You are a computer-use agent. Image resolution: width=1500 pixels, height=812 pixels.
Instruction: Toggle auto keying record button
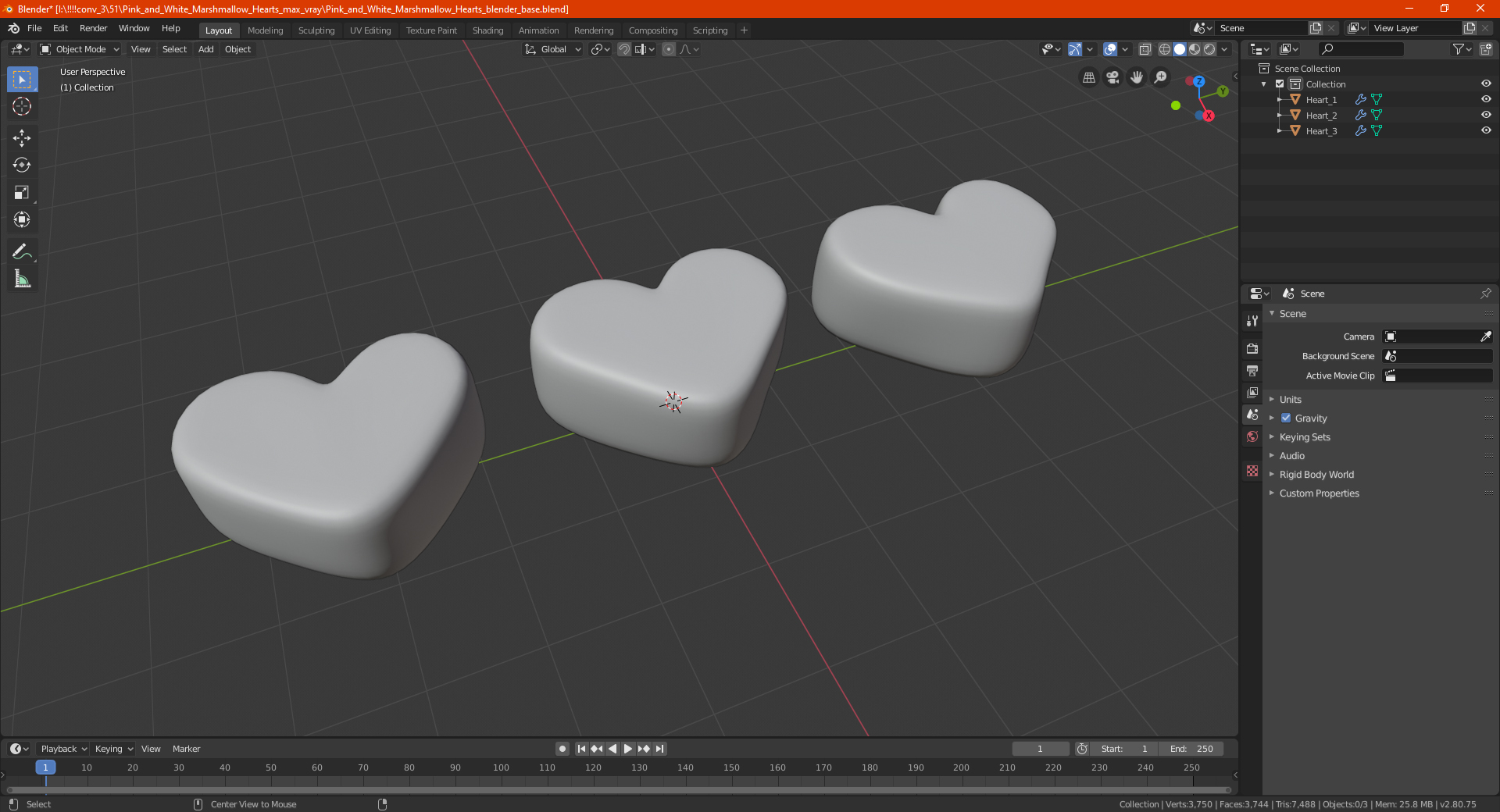pyautogui.click(x=562, y=749)
